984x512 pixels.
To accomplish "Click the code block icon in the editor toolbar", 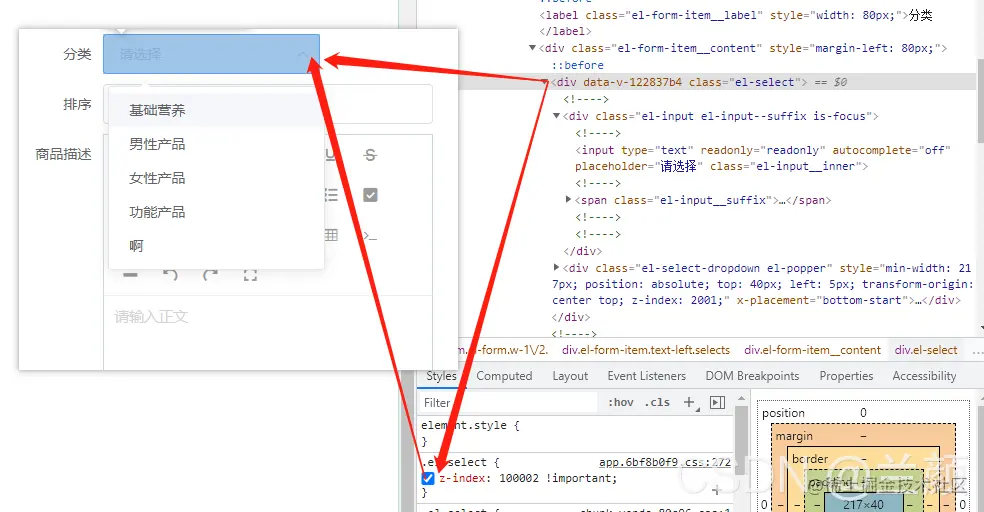I will coord(370,236).
